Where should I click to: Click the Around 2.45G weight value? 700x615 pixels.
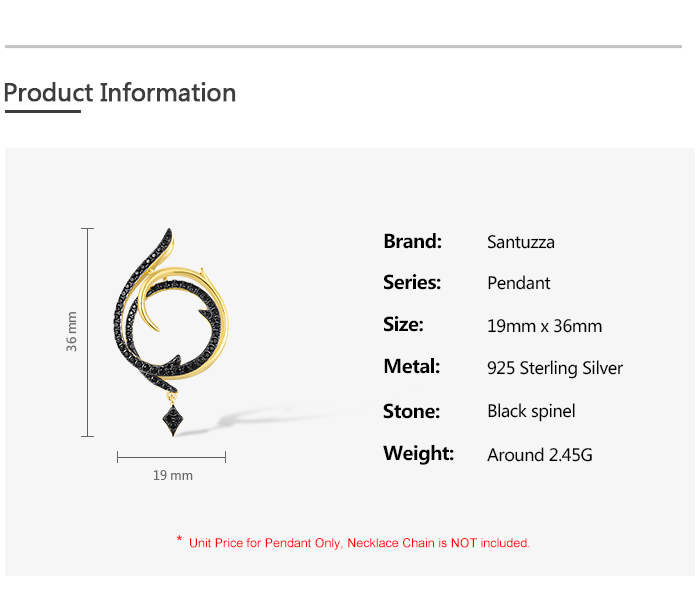pyautogui.click(x=539, y=455)
